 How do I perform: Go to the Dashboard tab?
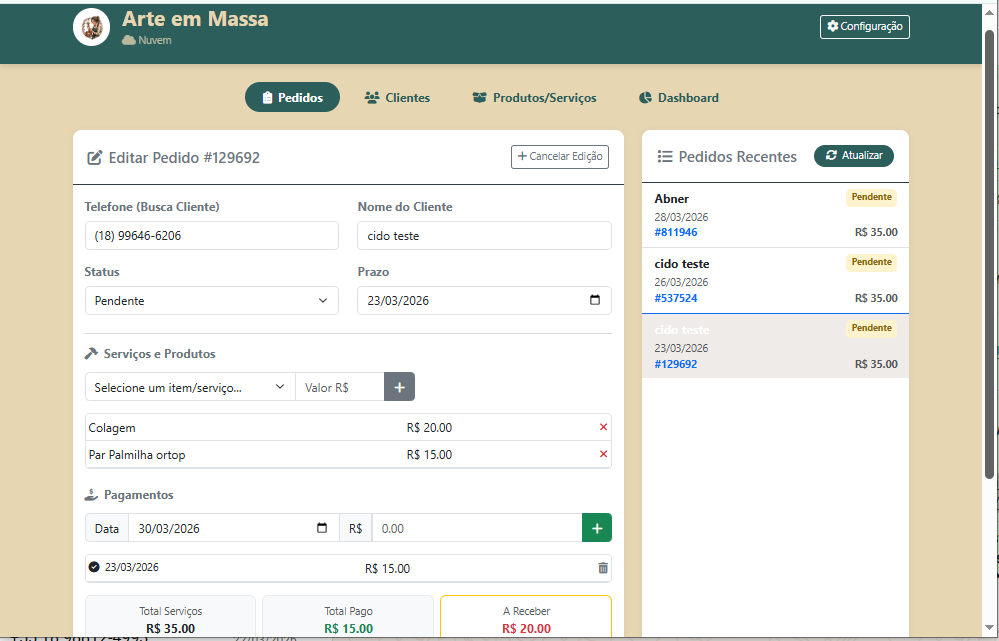678,98
